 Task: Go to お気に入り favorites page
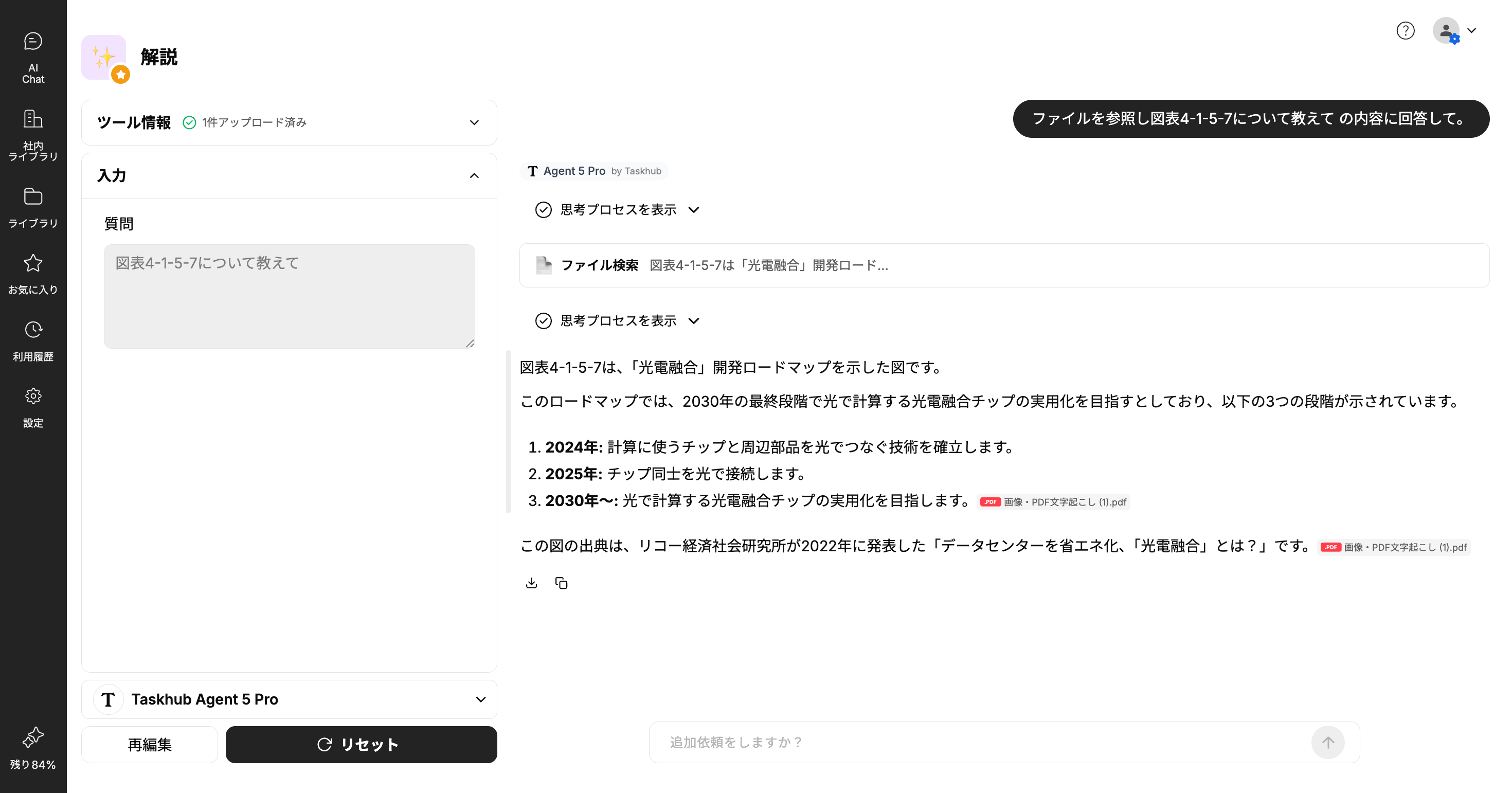pos(33,274)
